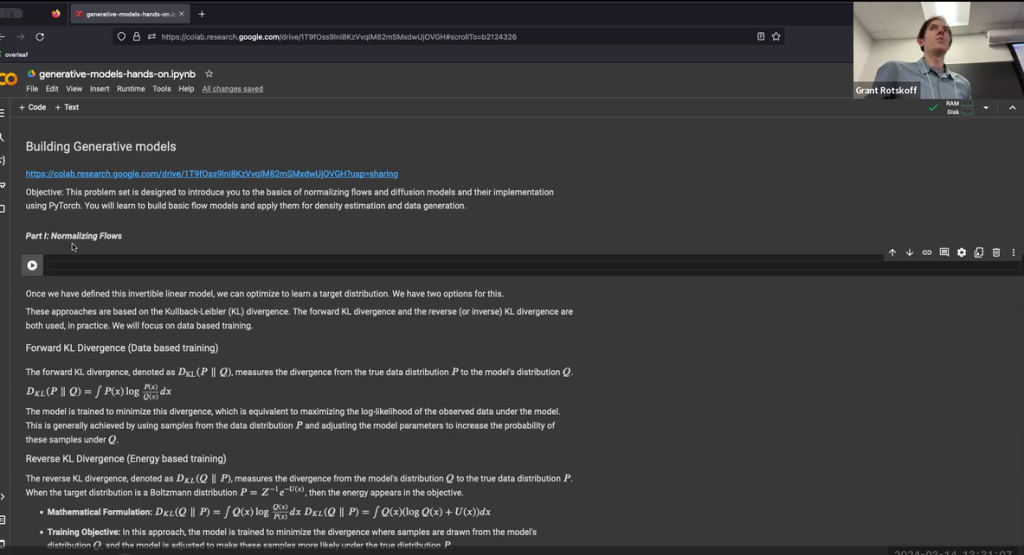The height and width of the screenshot is (555, 1024).
Task: Select the generative-models-hands-on browser tab
Action: 130,14
